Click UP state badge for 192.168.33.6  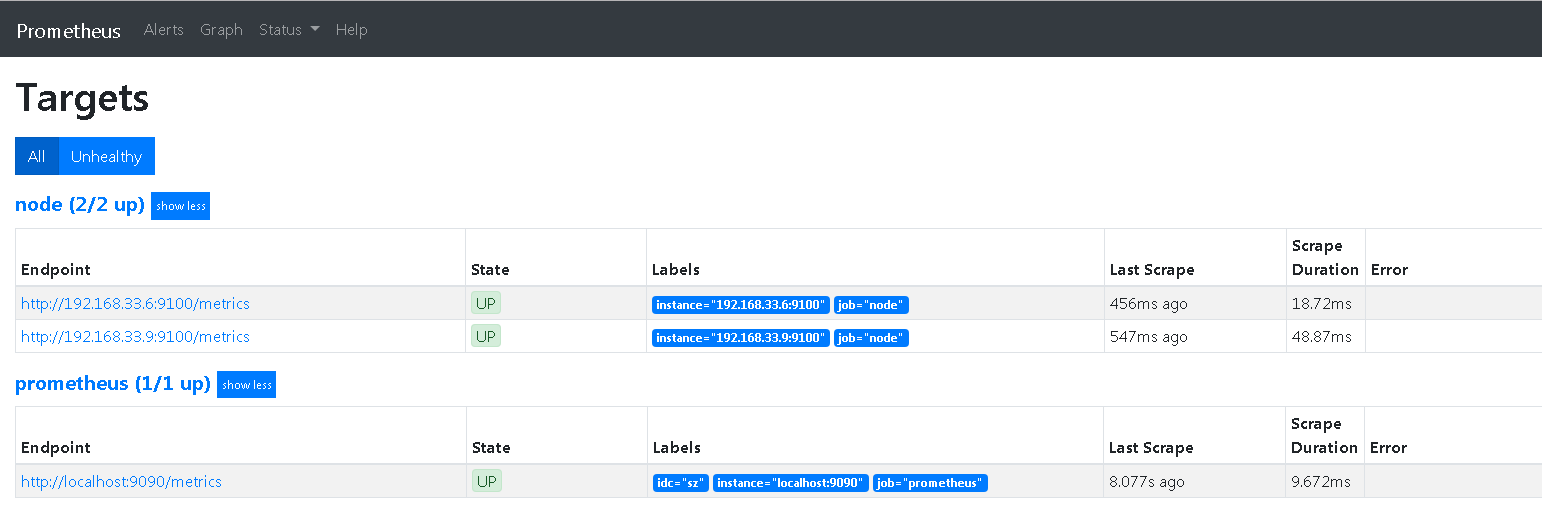[x=486, y=304]
